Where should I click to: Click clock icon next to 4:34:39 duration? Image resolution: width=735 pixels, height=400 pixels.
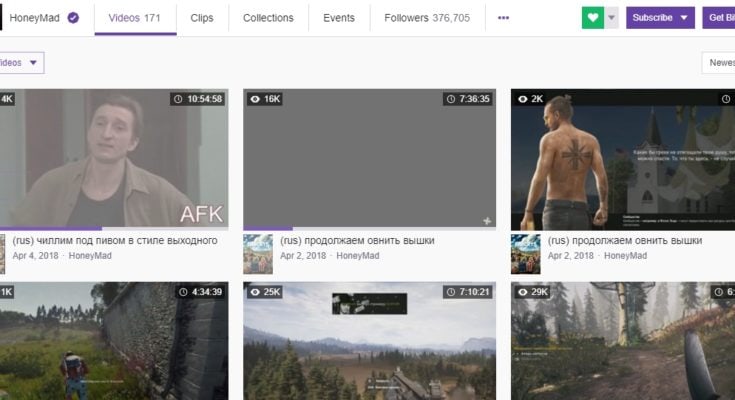pos(183,292)
